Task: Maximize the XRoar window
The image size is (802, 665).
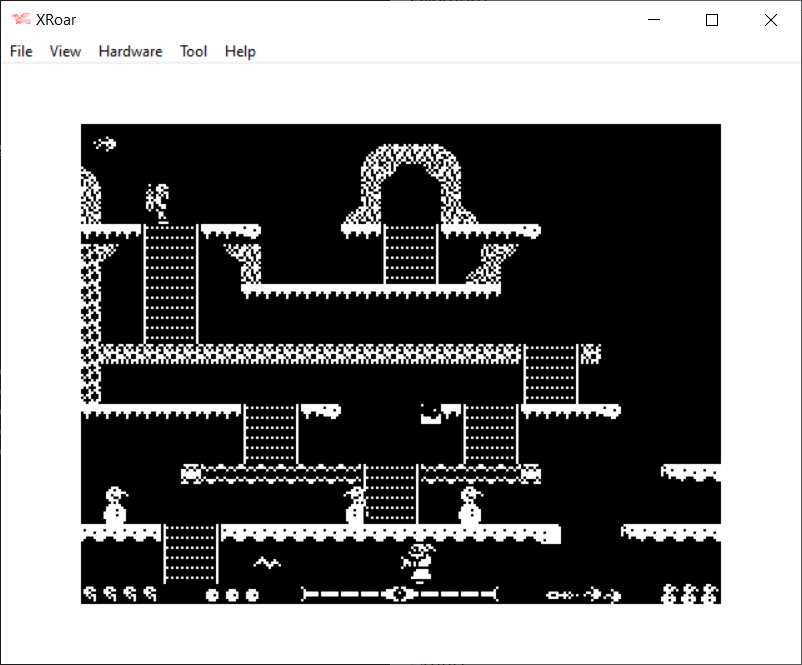Action: [712, 20]
